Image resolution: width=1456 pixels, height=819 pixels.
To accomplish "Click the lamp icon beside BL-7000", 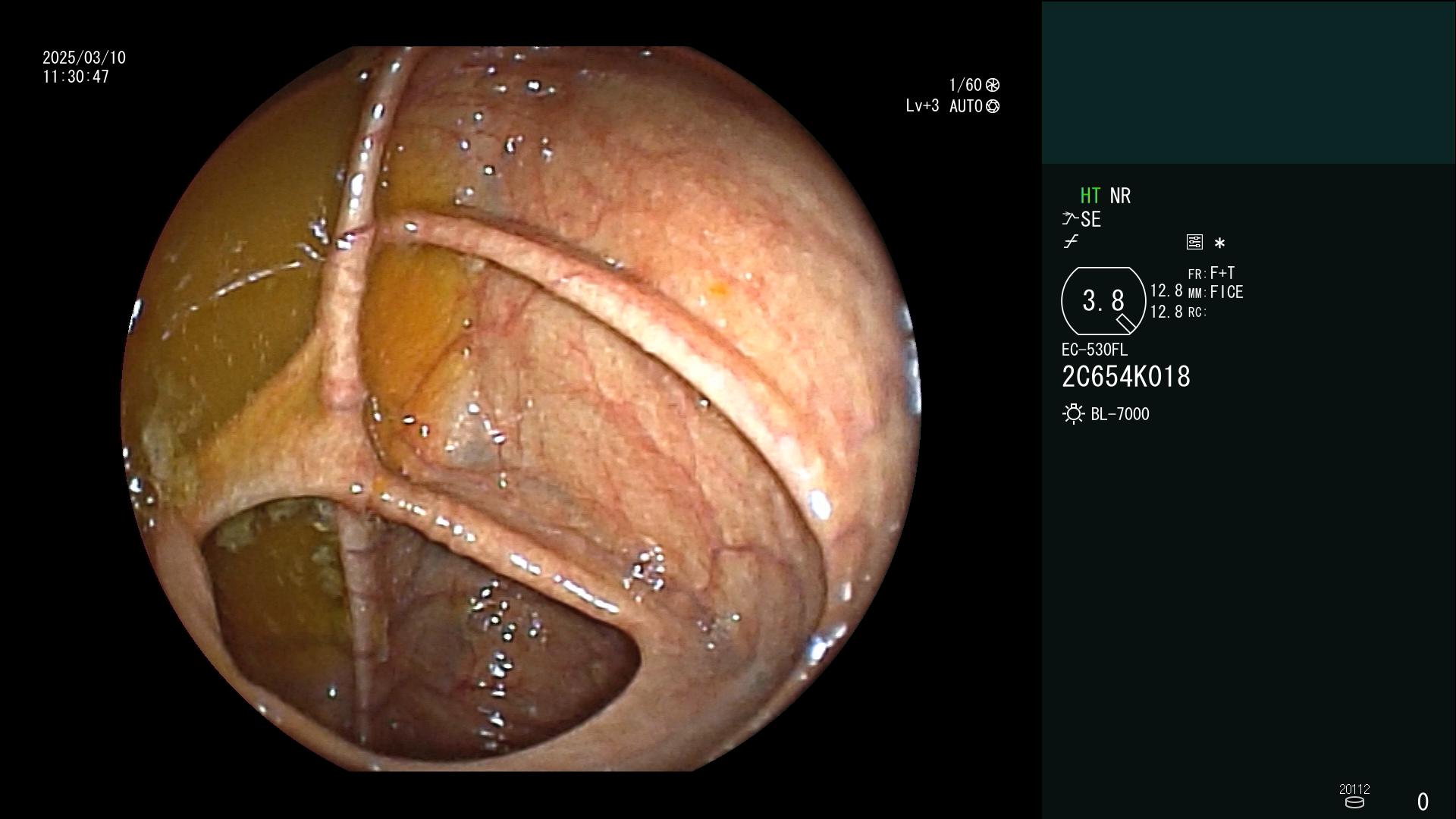I will point(1073,414).
